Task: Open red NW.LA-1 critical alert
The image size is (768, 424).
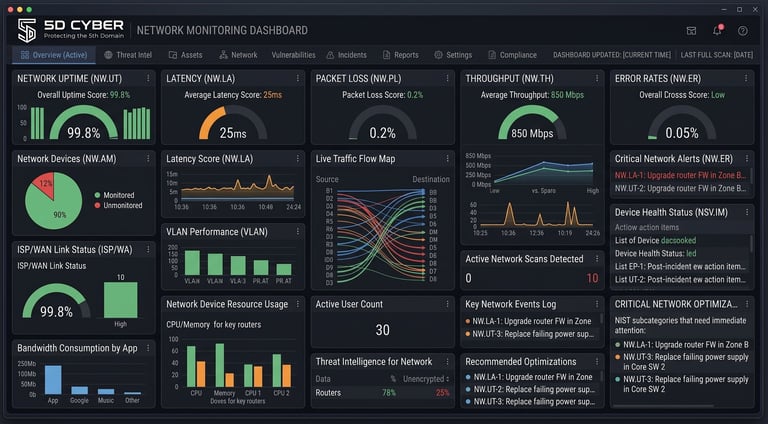Action: (x=680, y=175)
